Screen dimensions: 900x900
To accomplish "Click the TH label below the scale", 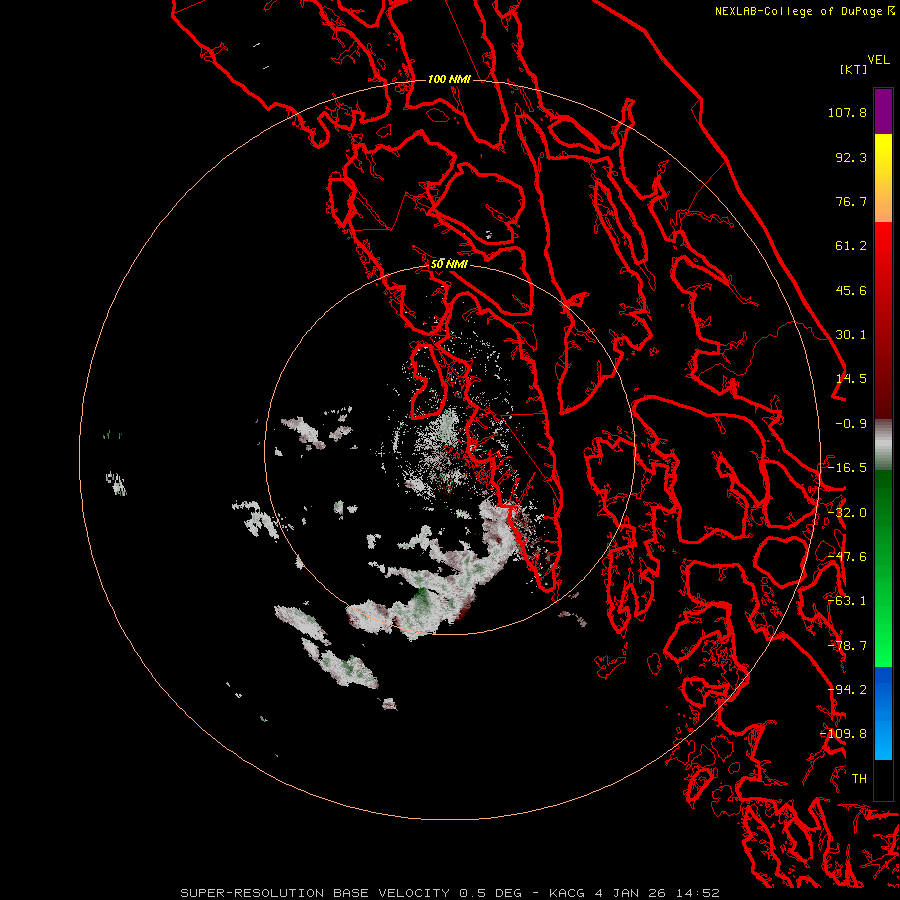I will point(859,779).
